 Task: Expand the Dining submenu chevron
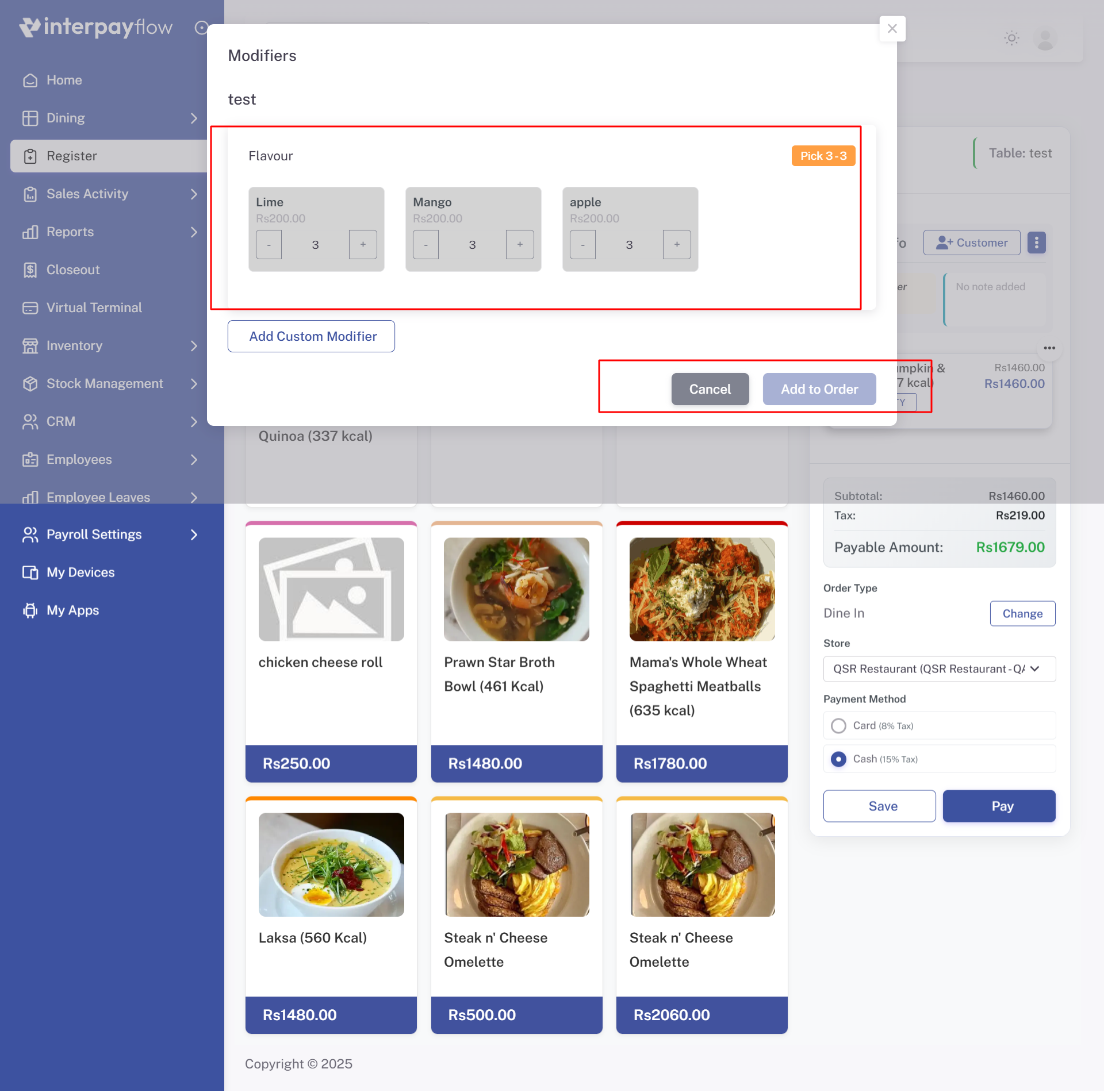tap(194, 118)
